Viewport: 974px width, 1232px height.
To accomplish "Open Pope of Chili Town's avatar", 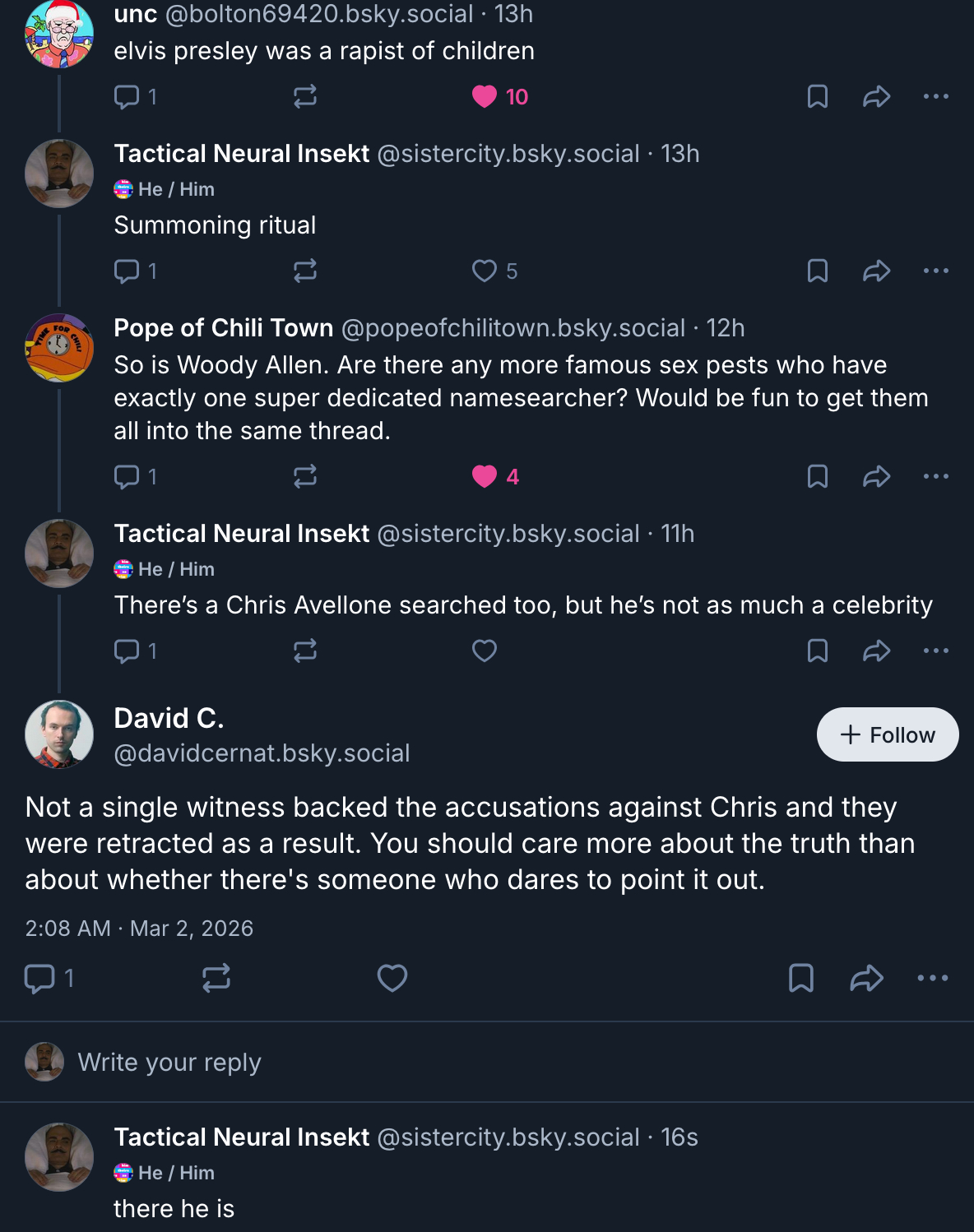I will [59, 348].
